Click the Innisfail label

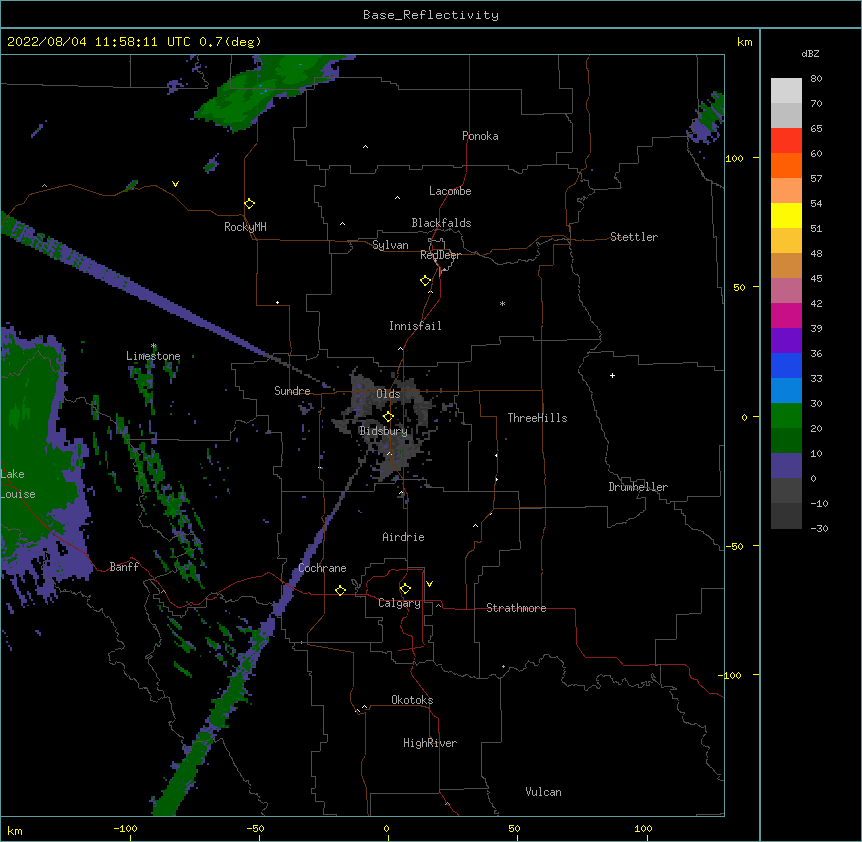pos(415,326)
